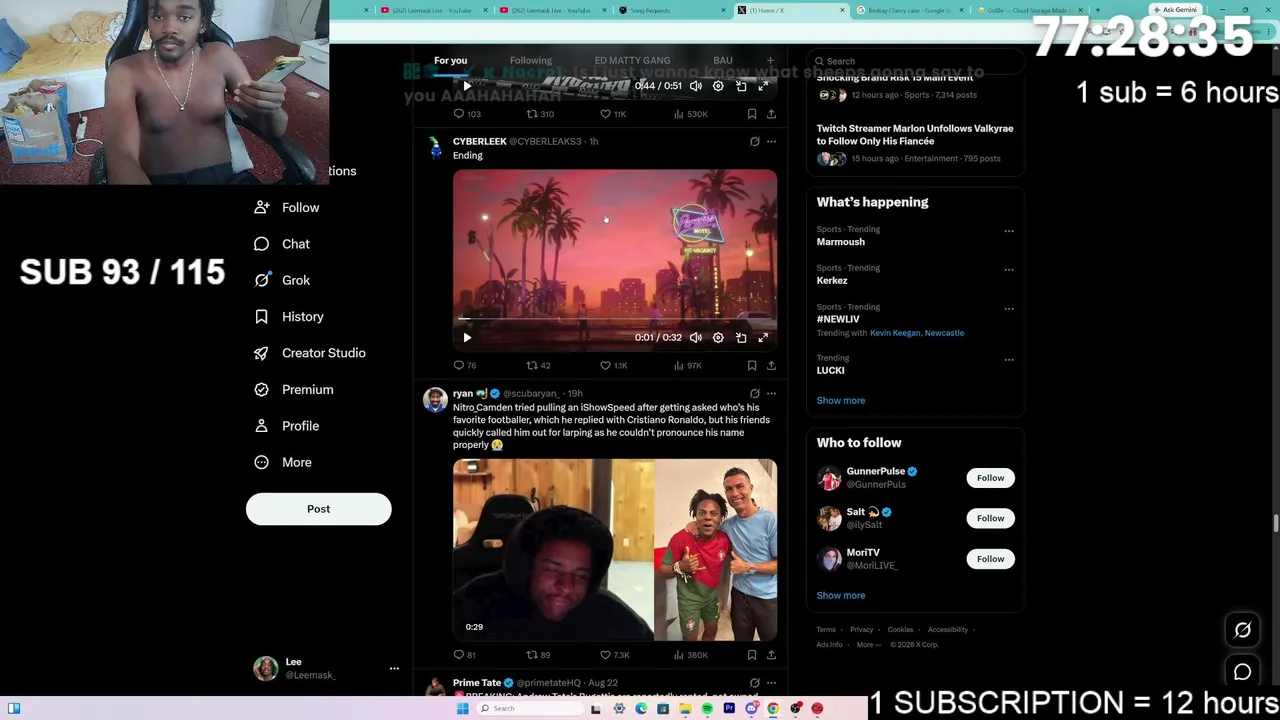This screenshot has width=1280, height=720.
Task: Open options for the Kerkez trend
Action: (1009, 270)
